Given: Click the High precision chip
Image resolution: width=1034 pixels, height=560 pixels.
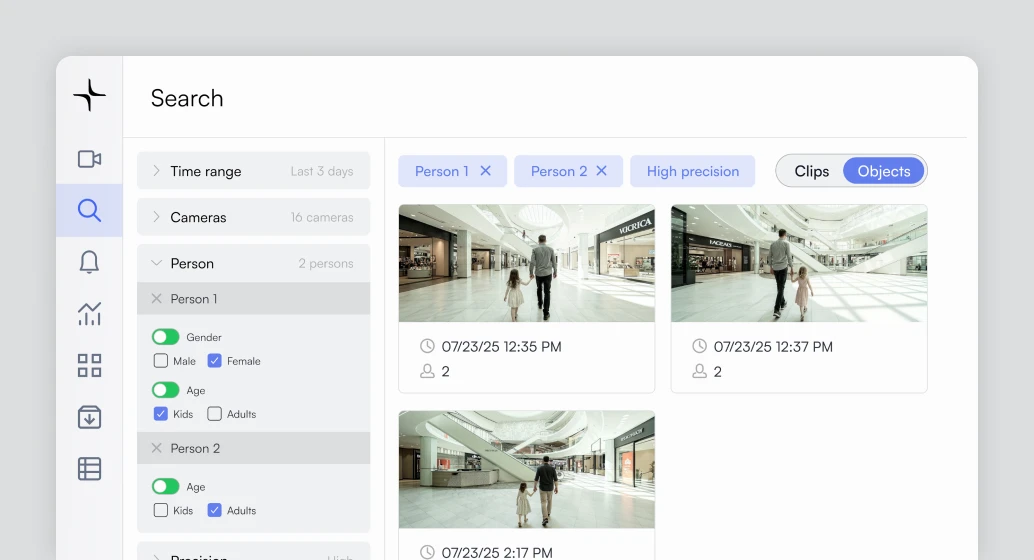Looking at the screenshot, I should click(692, 171).
